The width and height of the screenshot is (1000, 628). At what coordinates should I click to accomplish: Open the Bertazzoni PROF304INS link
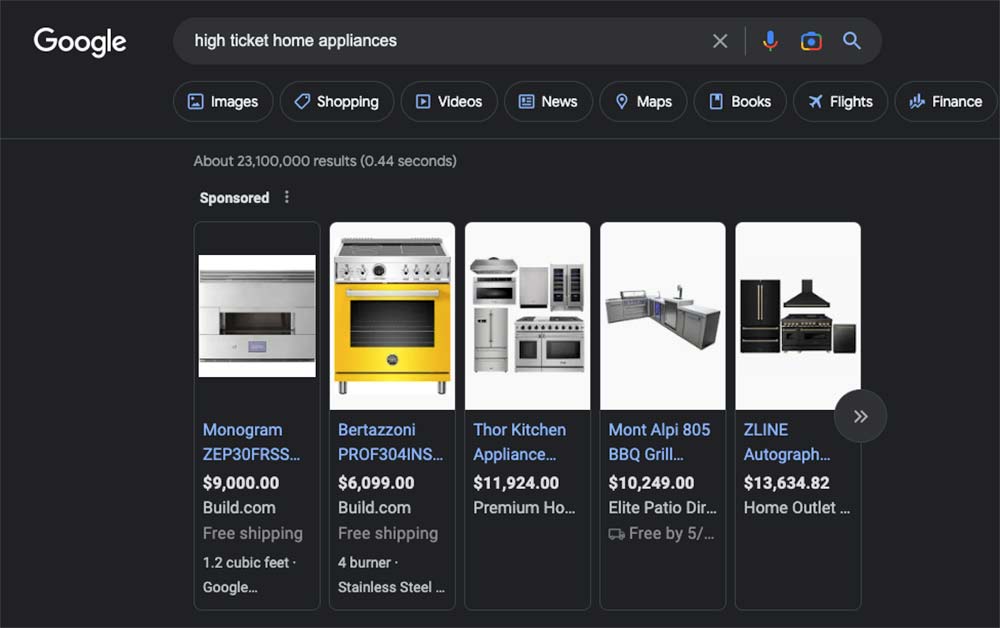(x=390, y=442)
